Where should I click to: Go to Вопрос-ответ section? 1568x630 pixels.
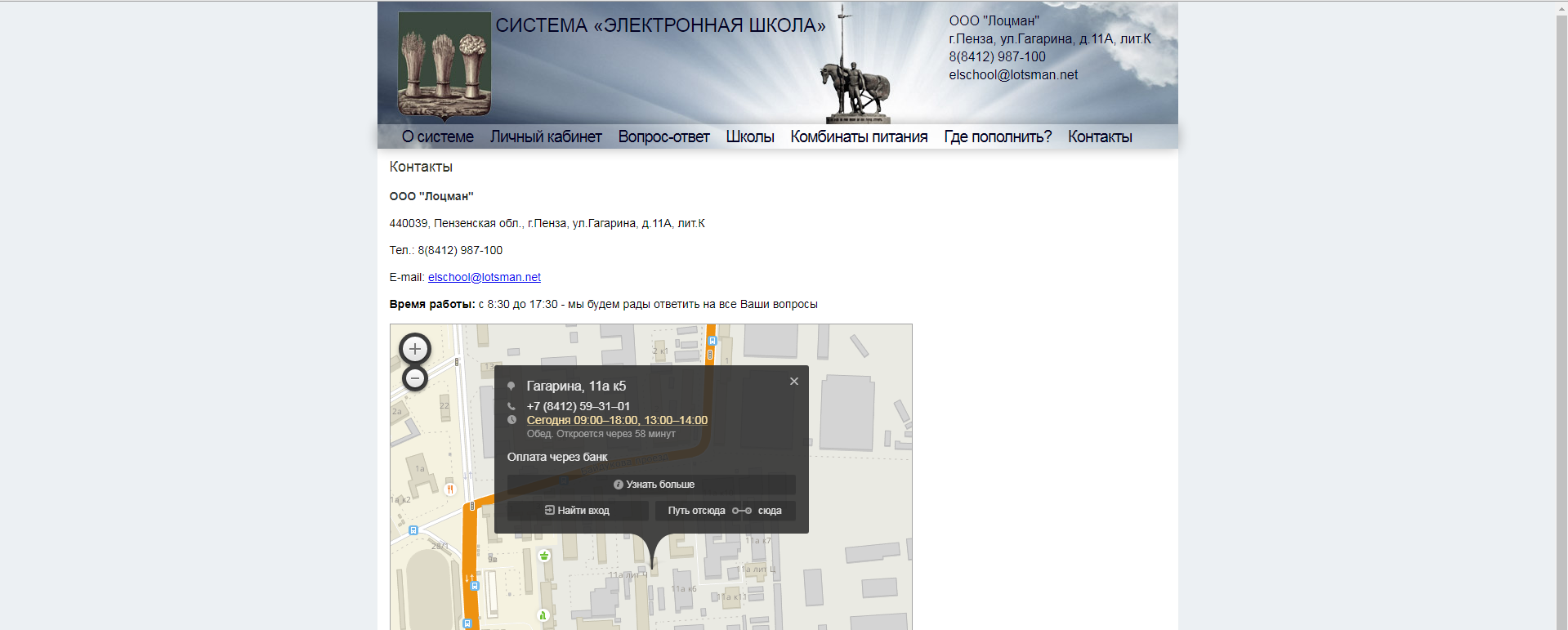point(663,136)
